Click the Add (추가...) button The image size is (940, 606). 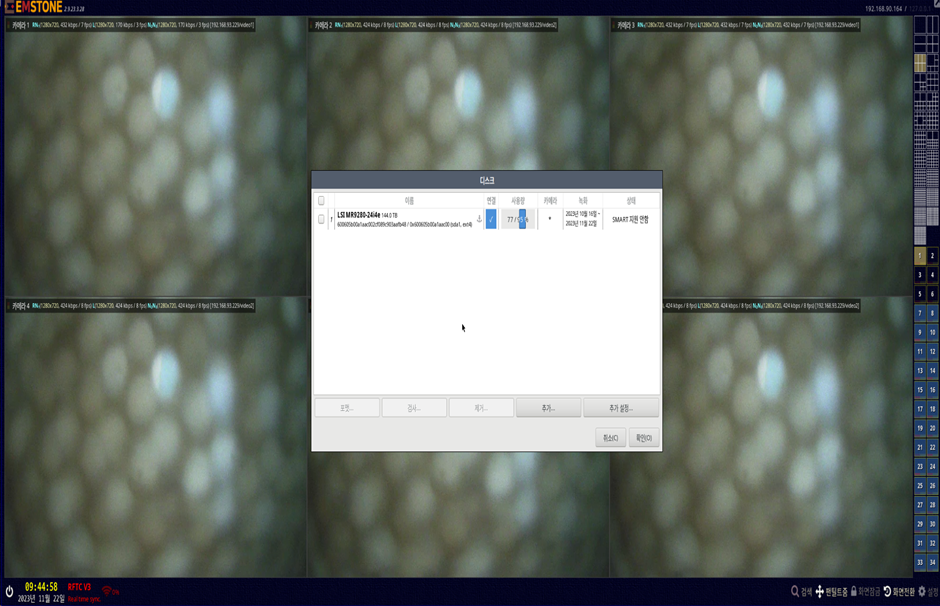coord(548,408)
